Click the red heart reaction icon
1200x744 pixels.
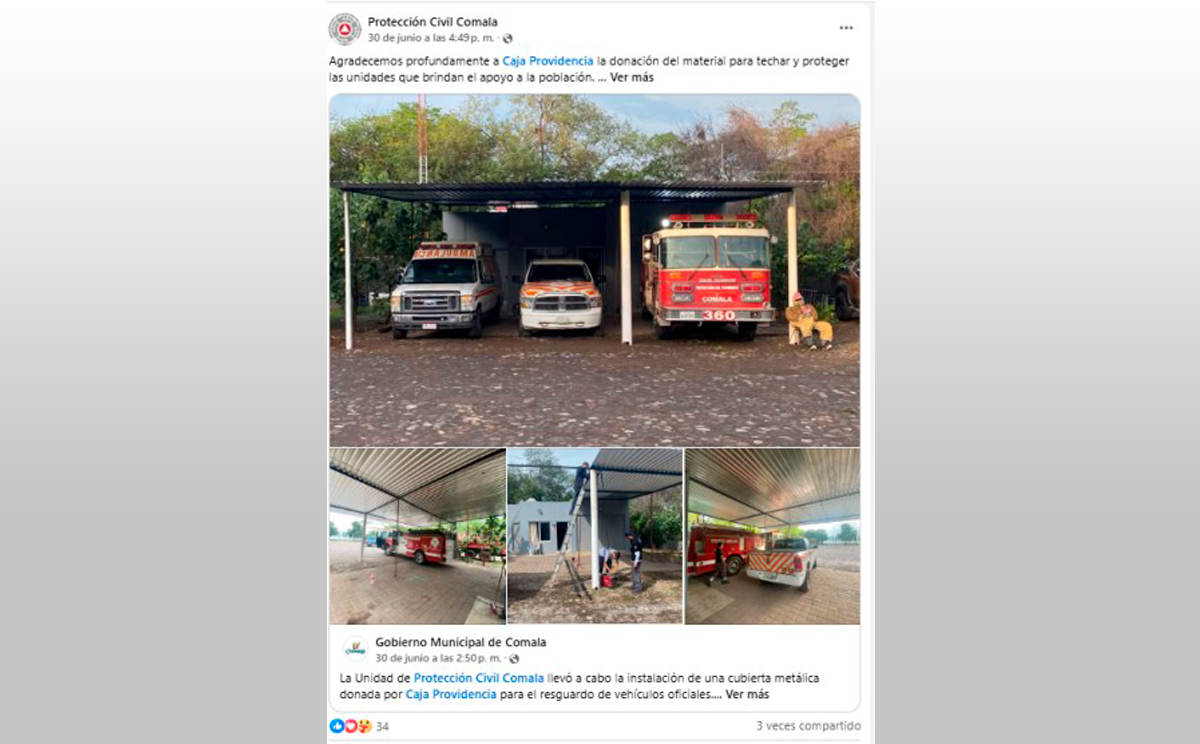[350, 726]
